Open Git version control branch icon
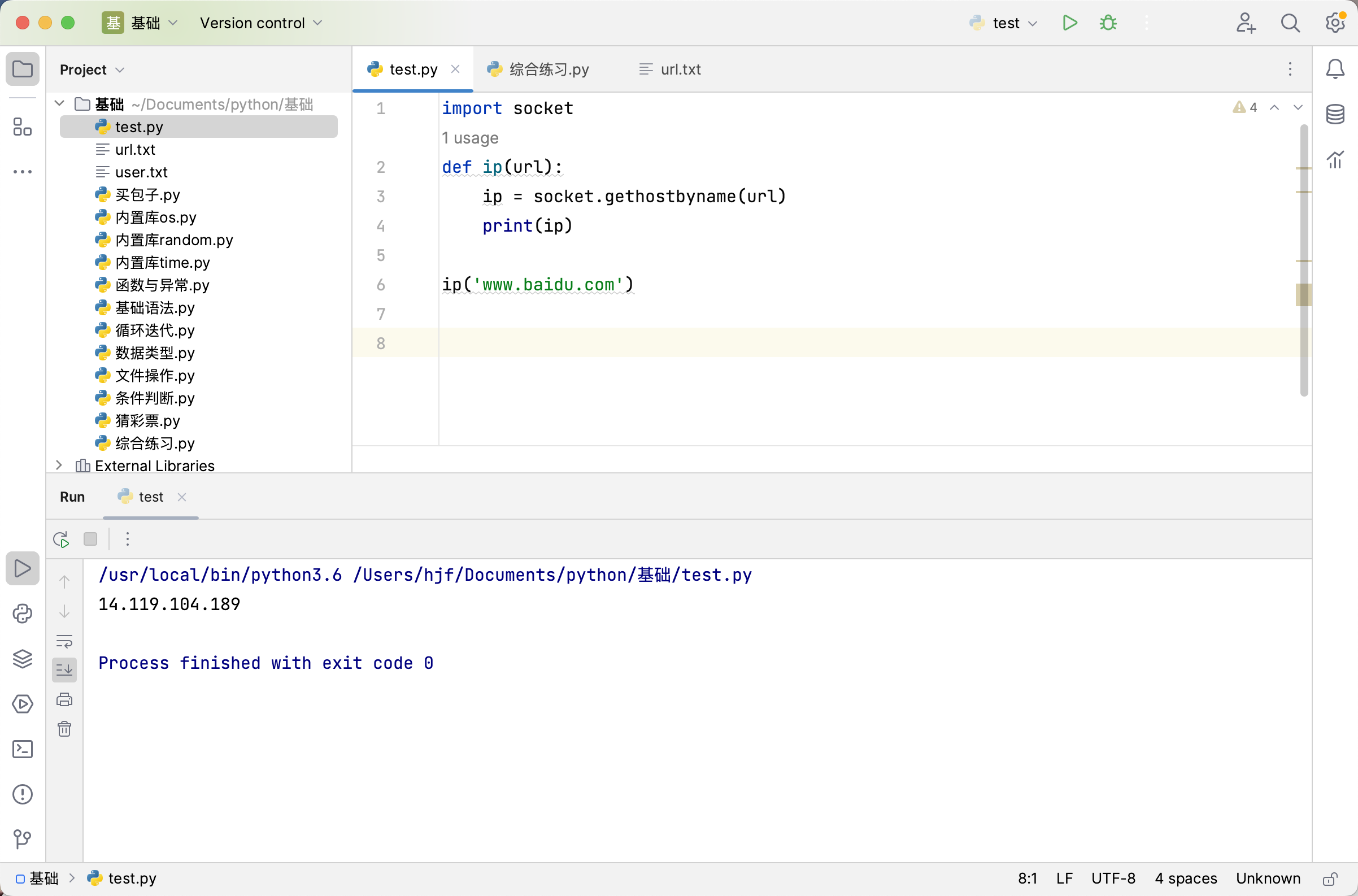This screenshot has width=1358, height=896. [x=22, y=839]
